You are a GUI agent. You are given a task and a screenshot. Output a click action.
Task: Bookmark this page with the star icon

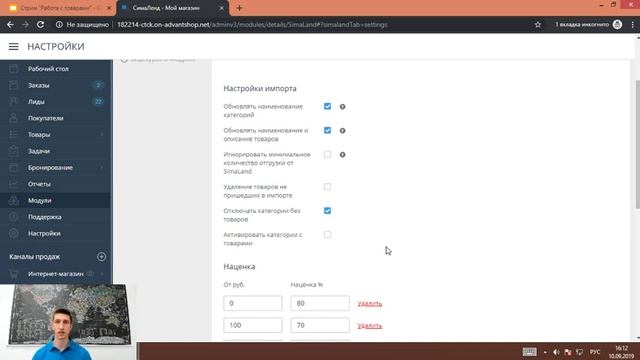coord(538,24)
